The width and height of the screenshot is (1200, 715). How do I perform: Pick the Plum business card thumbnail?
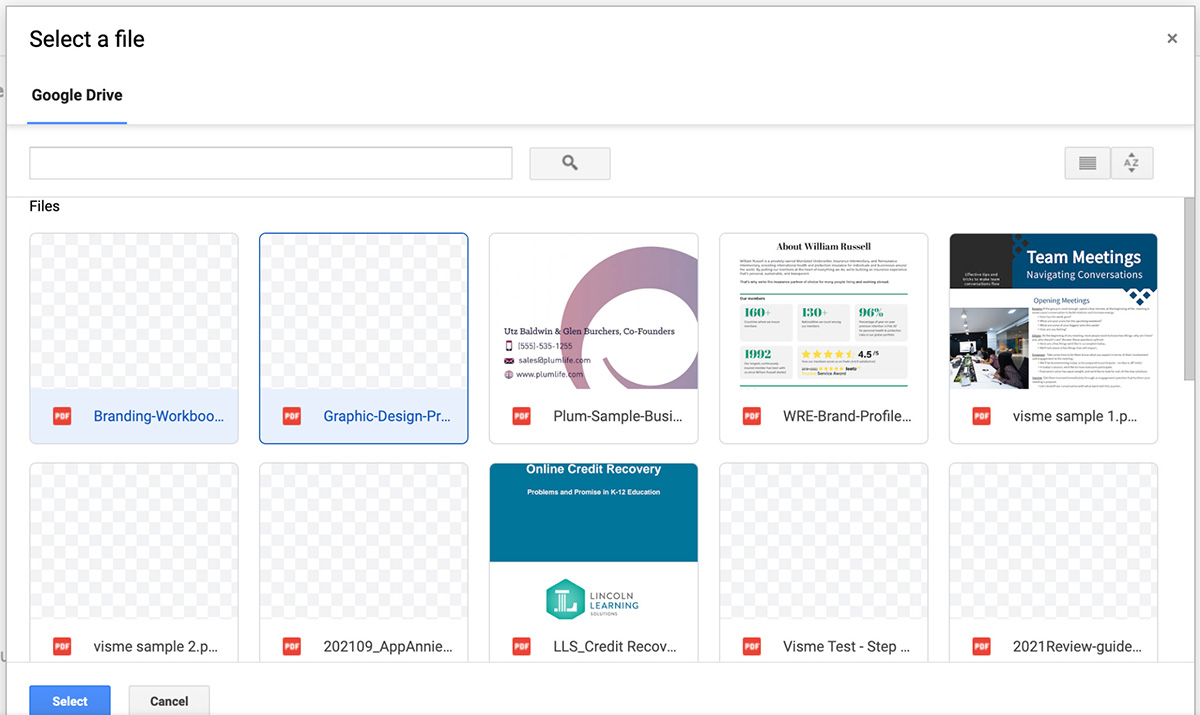point(593,311)
